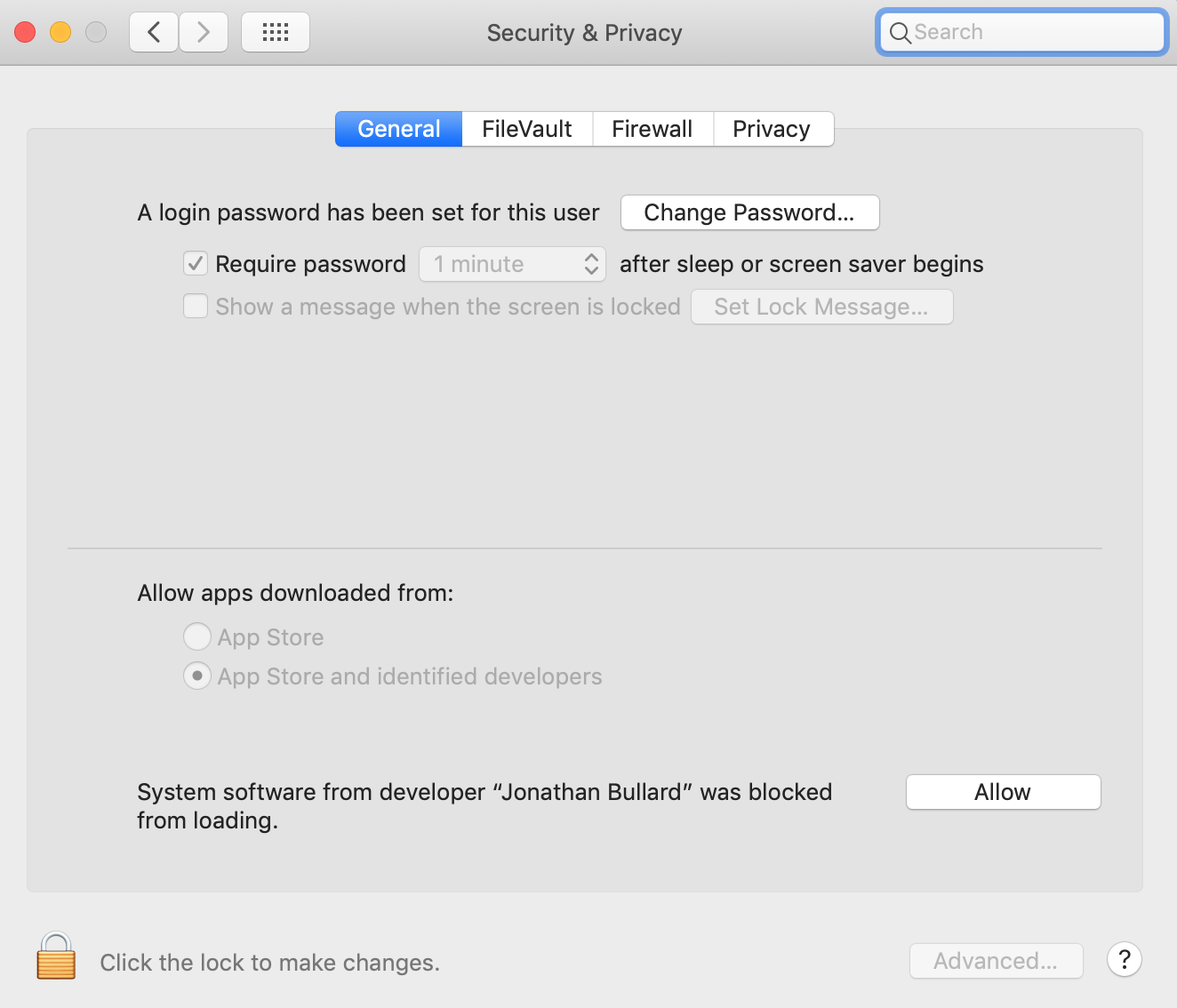Screen dimensions: 1177x1008
Task: Toggle the Require password checkbox
Action: (x=196, y=264)
